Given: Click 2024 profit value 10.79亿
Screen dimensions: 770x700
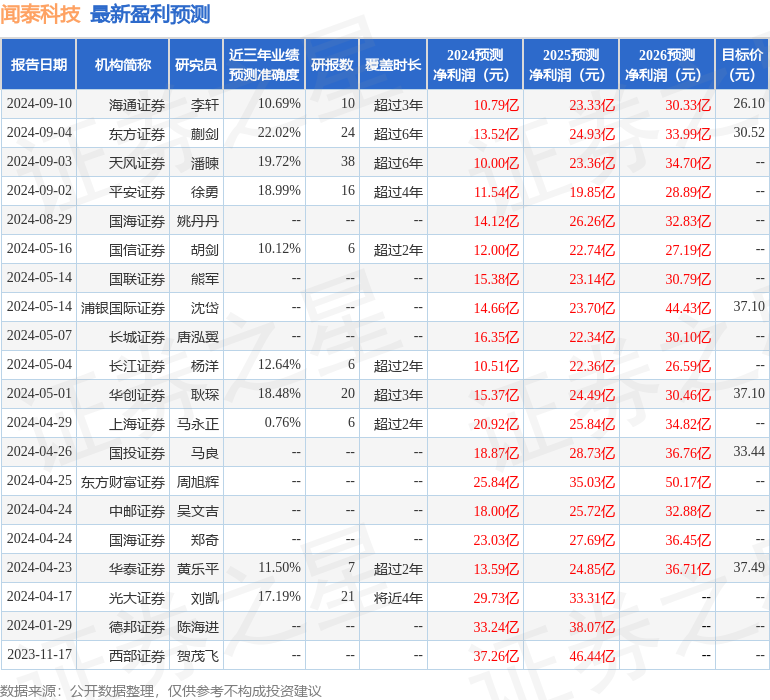Looking at the screenshot, I should click(496, 105).
